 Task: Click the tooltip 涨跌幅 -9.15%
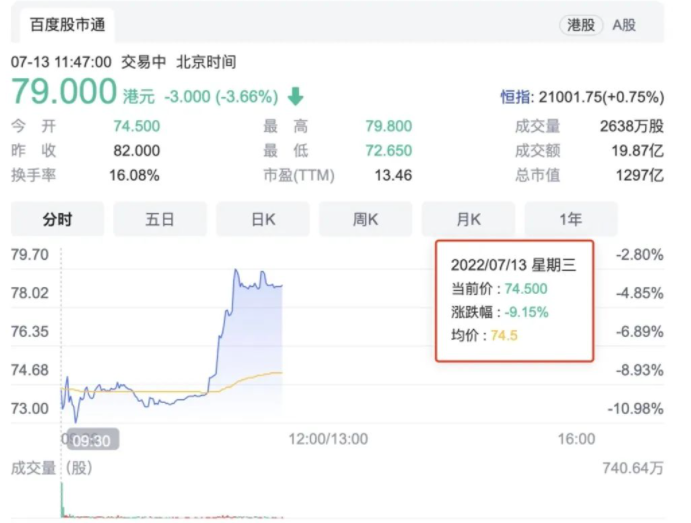coord(500,312)
